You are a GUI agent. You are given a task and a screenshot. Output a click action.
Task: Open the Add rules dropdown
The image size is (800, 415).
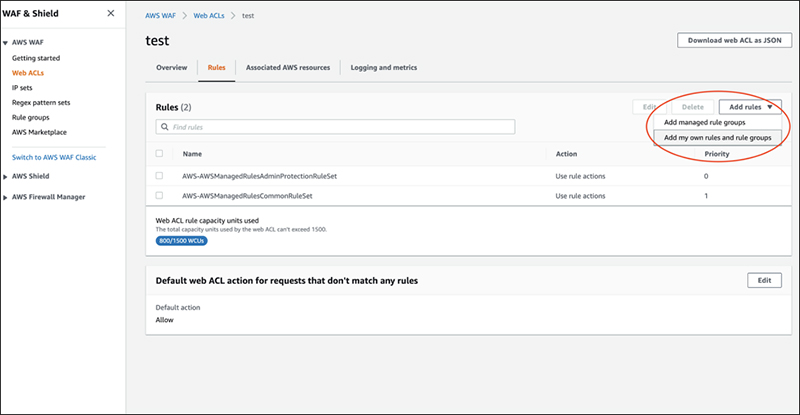tap(749, 106)
